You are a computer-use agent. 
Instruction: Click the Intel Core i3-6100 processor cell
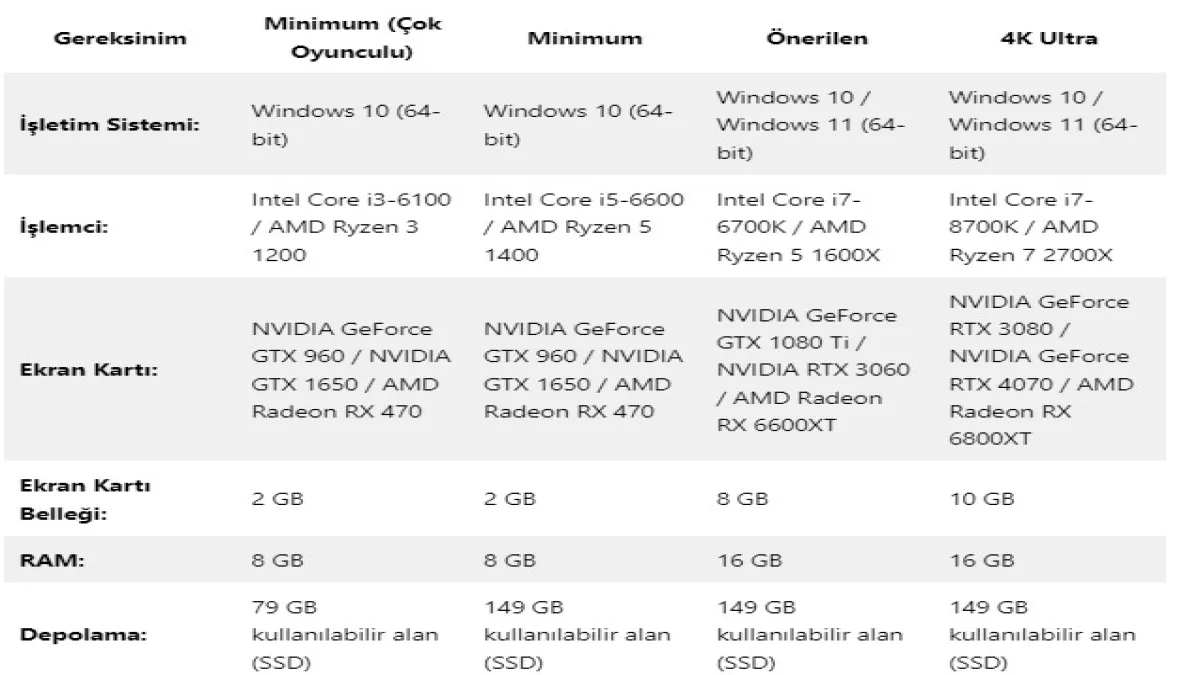[x=351, y=227]
